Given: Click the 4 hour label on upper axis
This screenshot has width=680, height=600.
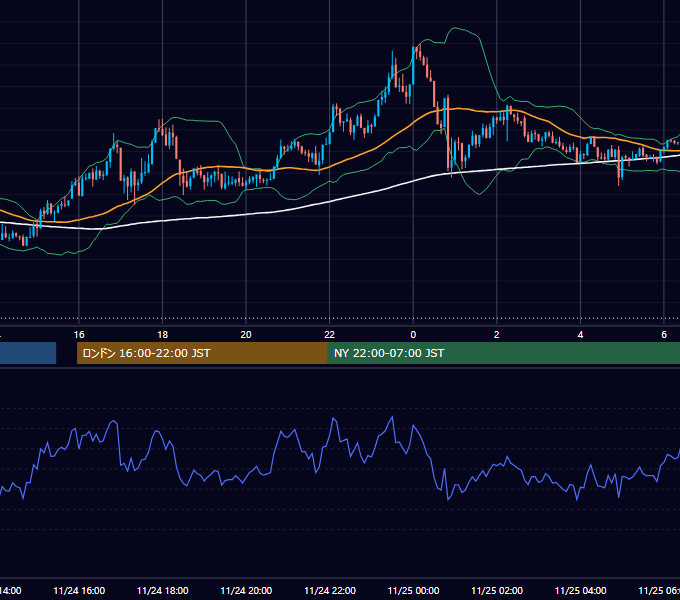Looking at the screenshot, I should 580,335.
